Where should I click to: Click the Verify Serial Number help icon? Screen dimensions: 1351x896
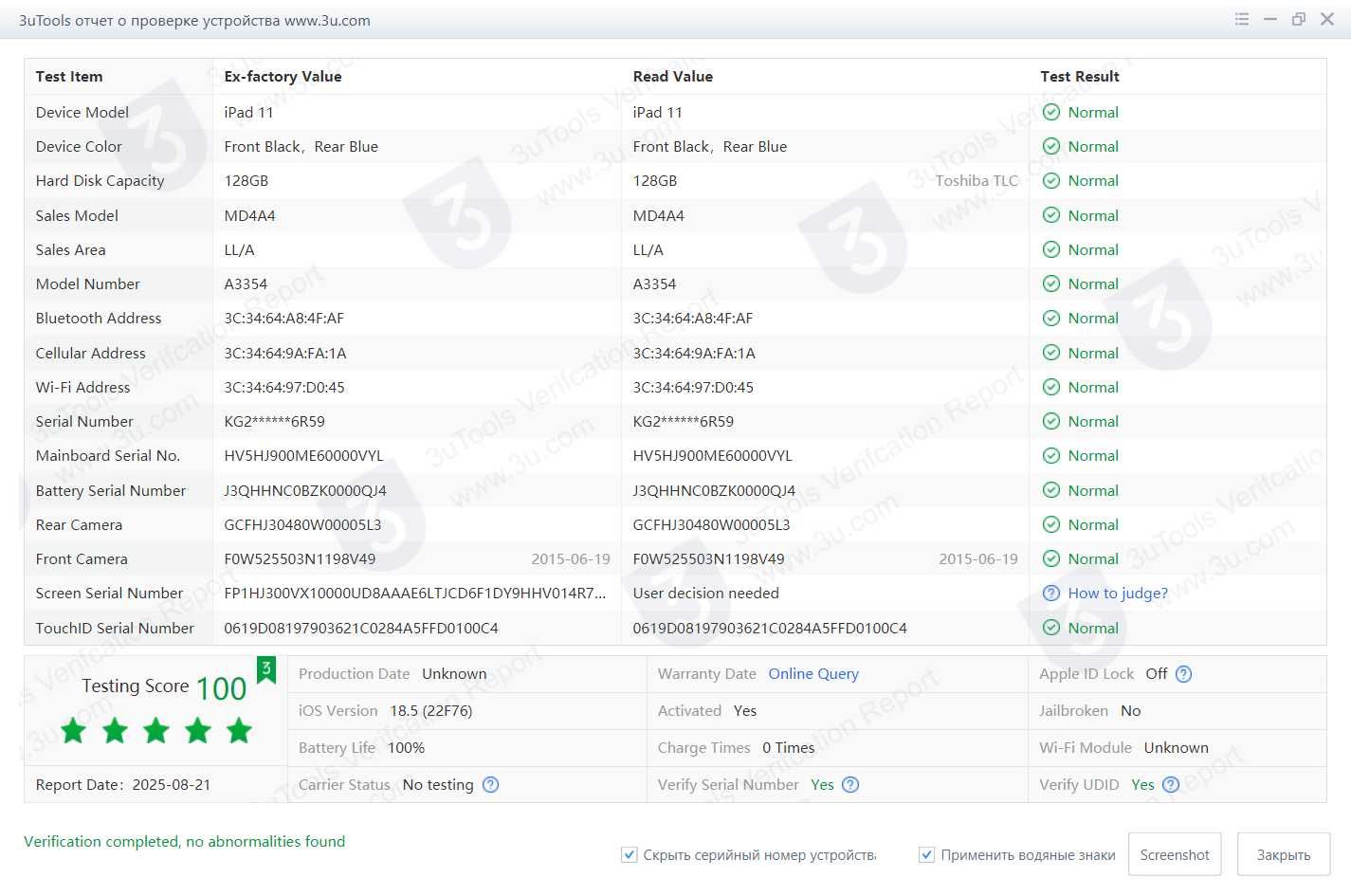click(x=850, y=784)
